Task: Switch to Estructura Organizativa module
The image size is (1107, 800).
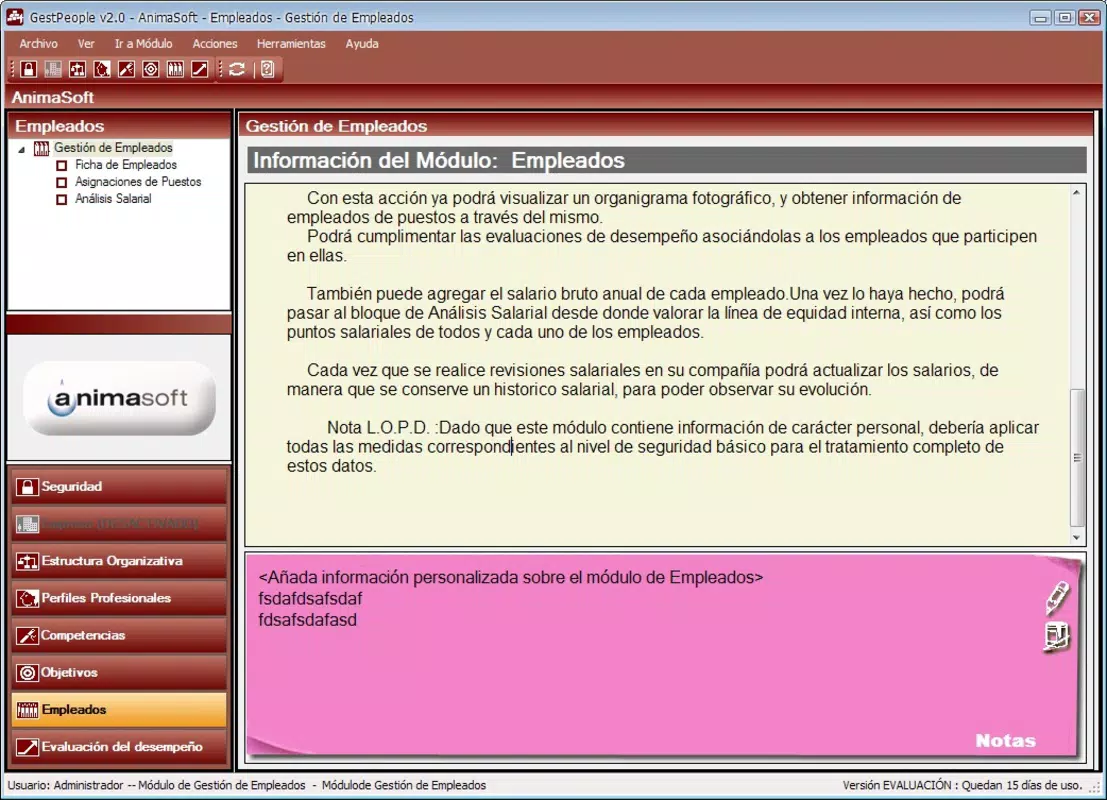Action: [119, 561]
